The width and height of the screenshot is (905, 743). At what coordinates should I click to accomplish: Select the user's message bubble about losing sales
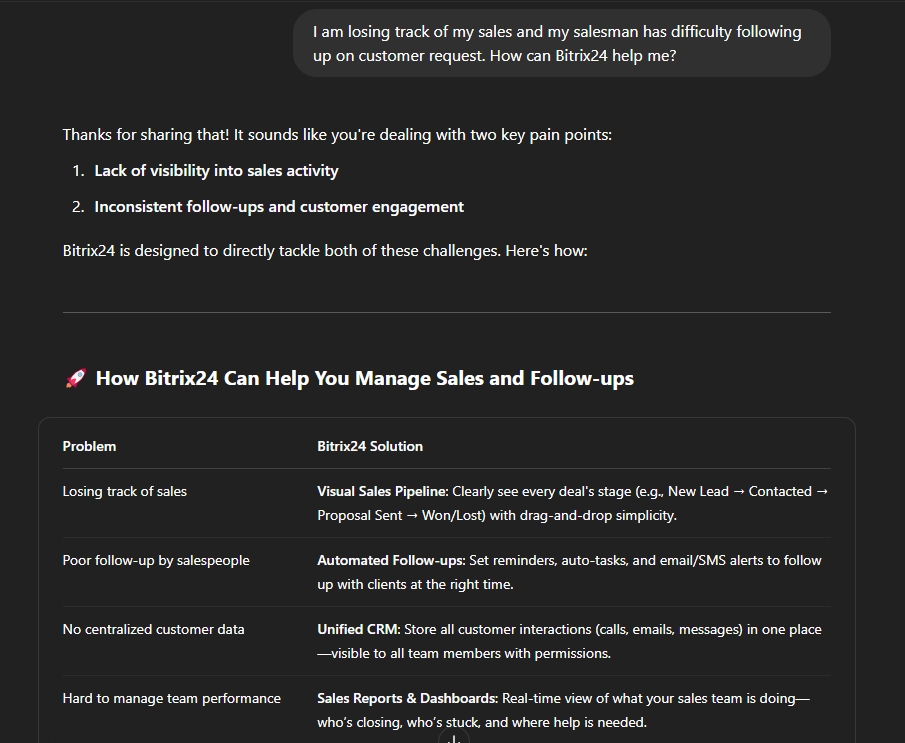(561, 44)
